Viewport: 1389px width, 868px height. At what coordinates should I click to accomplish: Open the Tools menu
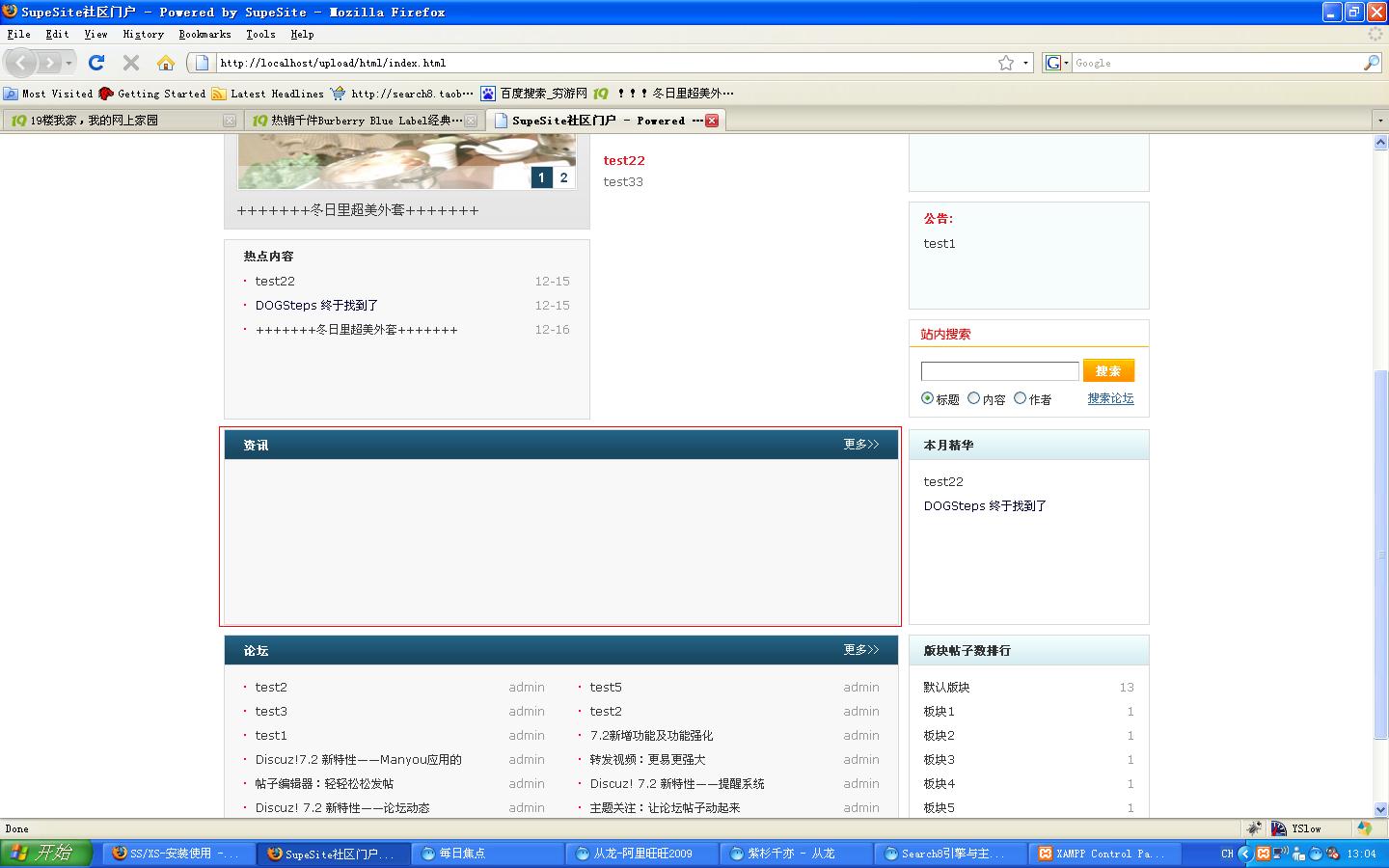point(260,34)
